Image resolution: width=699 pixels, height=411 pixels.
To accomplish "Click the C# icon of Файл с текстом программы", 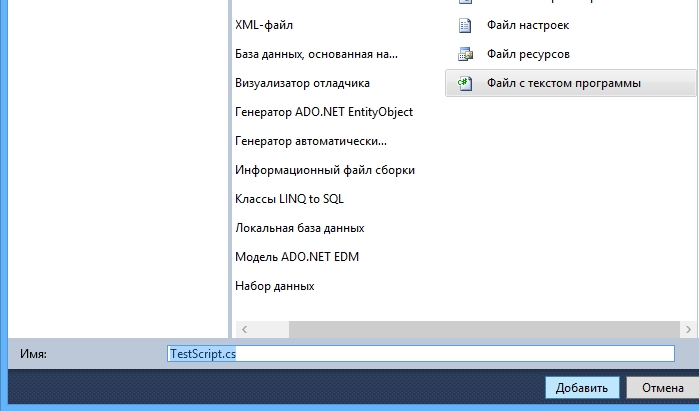I will 464,83.
